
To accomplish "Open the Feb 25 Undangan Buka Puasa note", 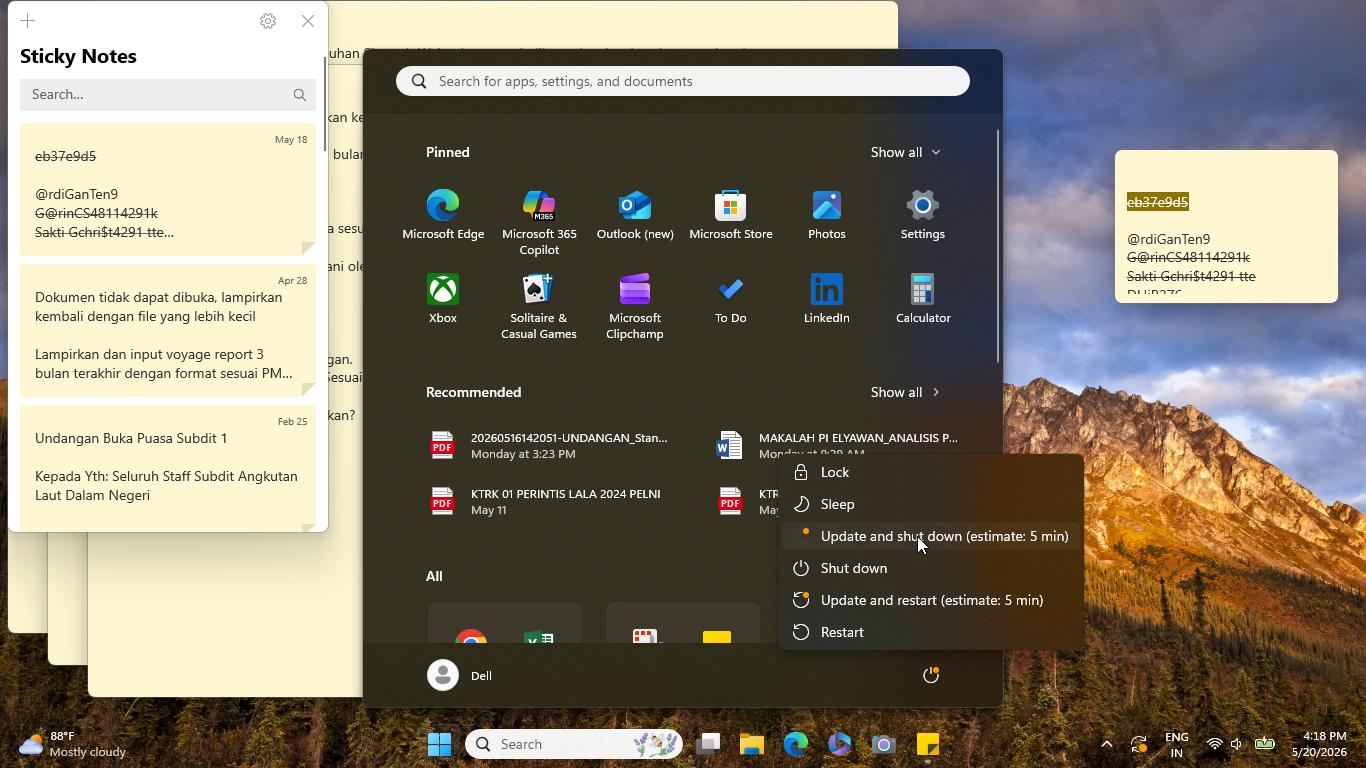I will point(168,468).
